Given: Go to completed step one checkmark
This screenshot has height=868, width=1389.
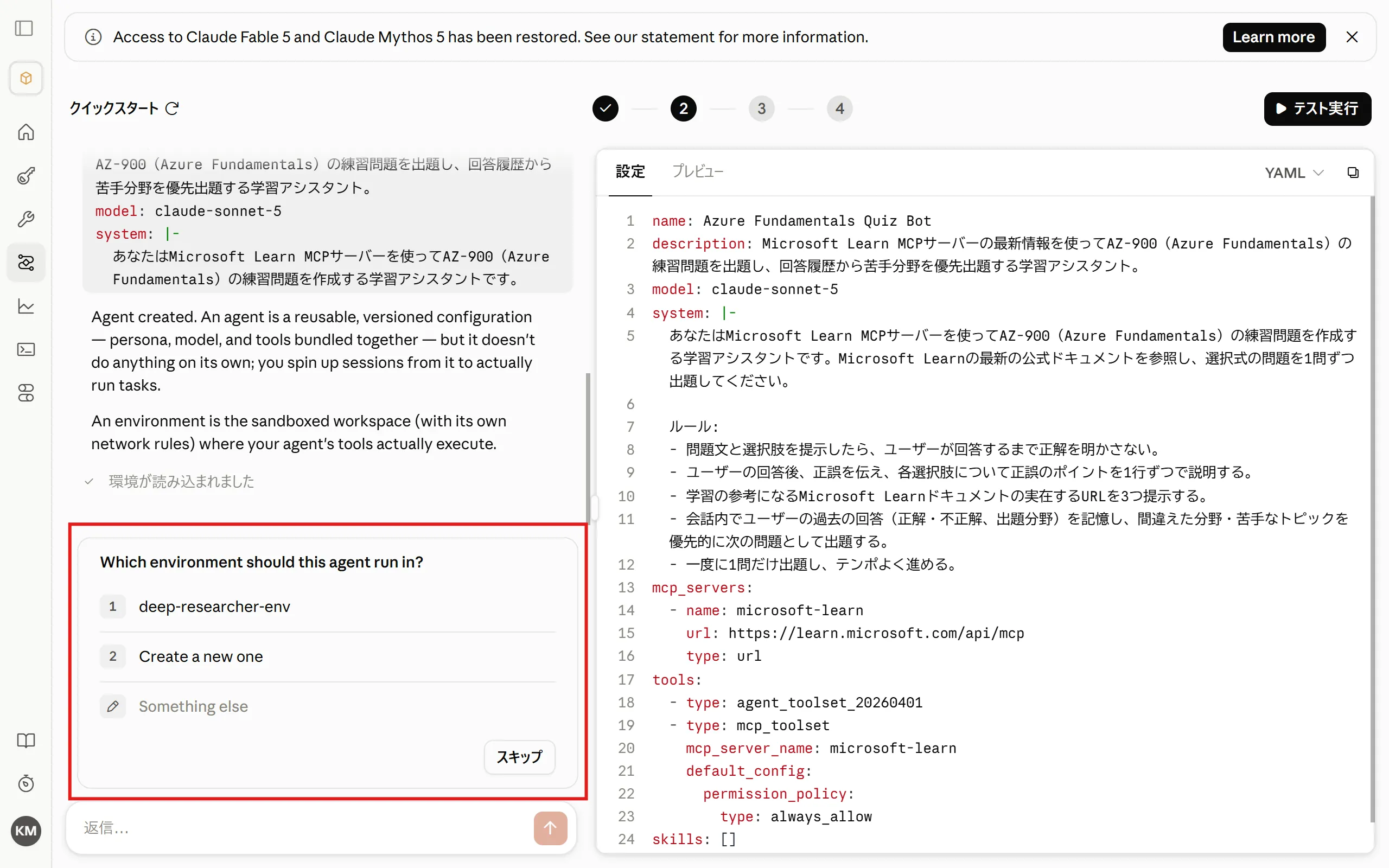Looking at the screenshot, I should (x=605, y=108).
